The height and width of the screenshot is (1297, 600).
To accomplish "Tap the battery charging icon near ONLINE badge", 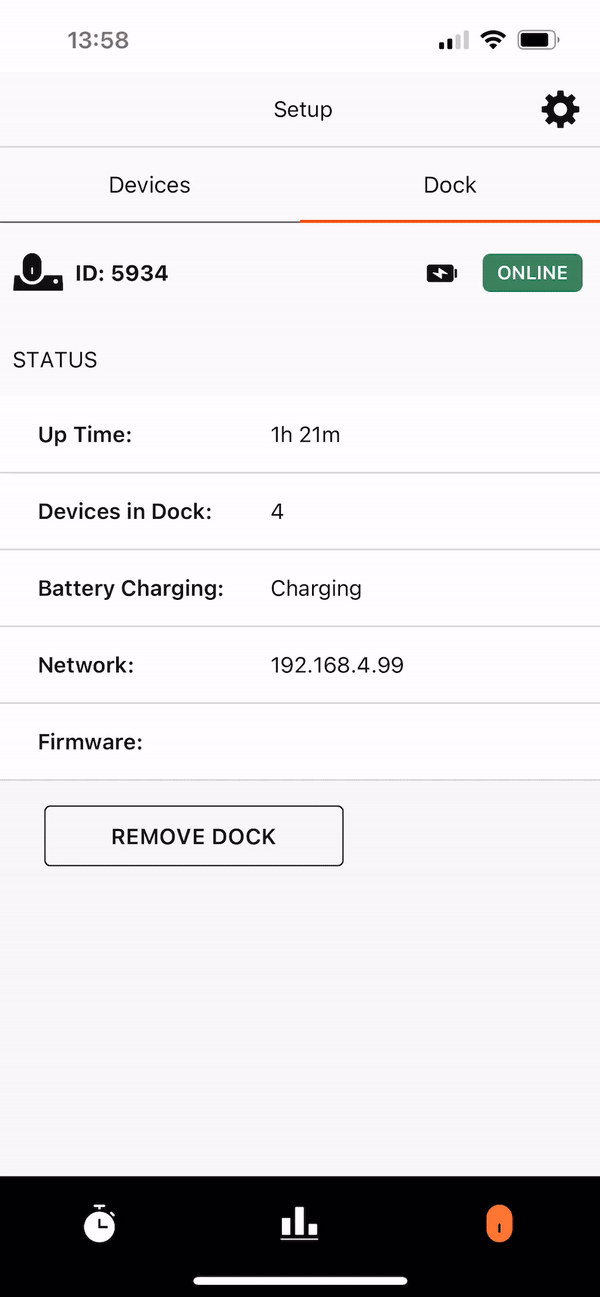I will tap(441, 272).
